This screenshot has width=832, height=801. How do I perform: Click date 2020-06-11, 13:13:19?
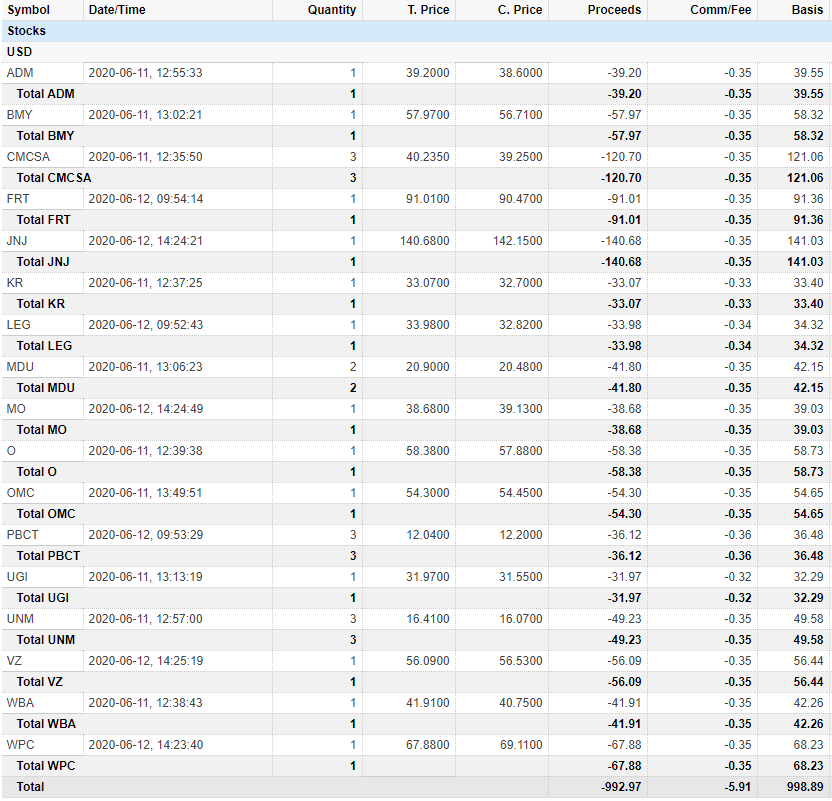tap(145, 577)
